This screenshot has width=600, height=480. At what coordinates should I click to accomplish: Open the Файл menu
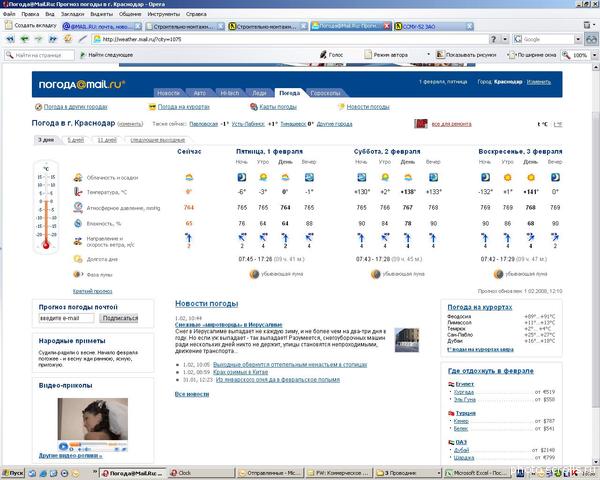click(x=9, y=14)
